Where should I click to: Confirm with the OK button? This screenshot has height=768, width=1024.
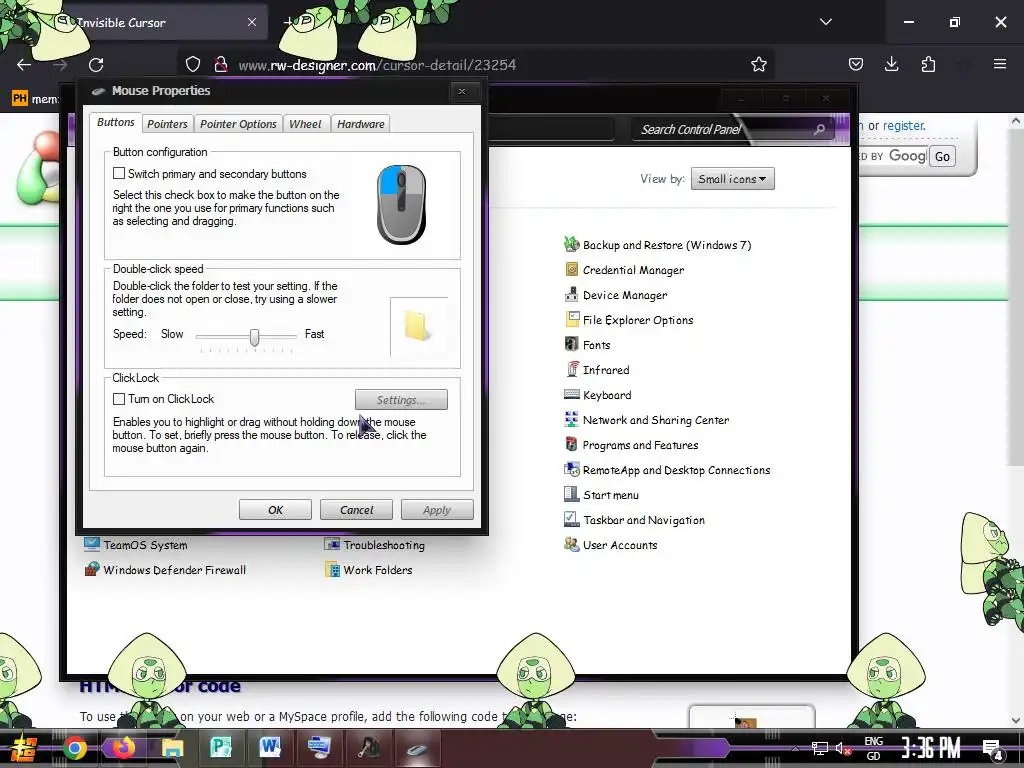point(275,509)
